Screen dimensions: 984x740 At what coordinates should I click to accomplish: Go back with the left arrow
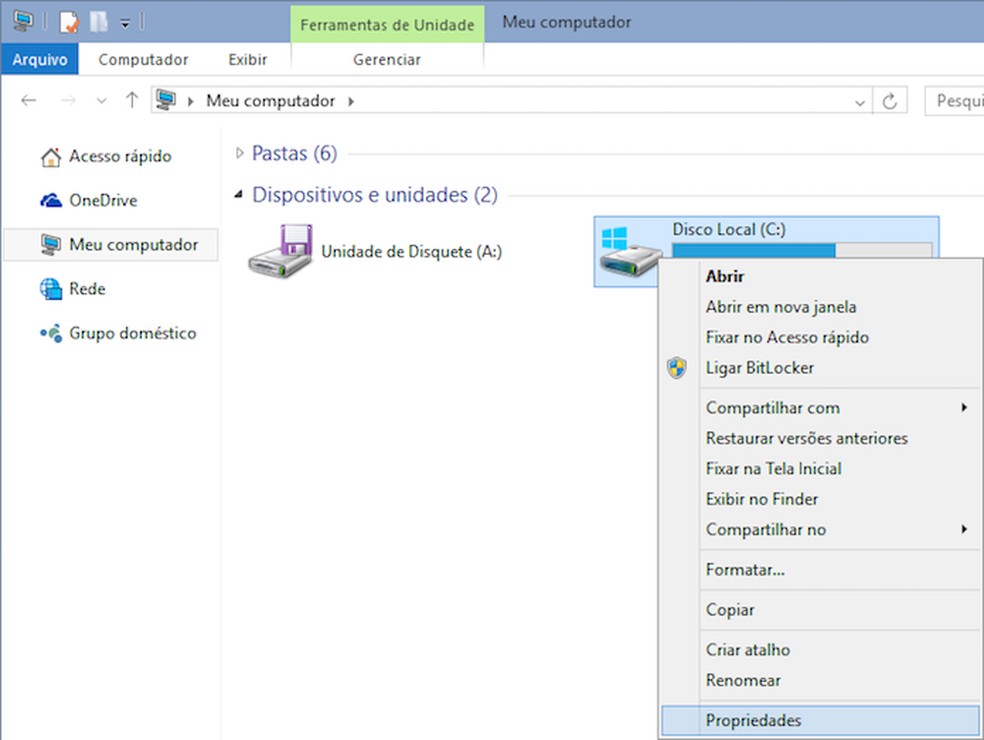(29, 100)
